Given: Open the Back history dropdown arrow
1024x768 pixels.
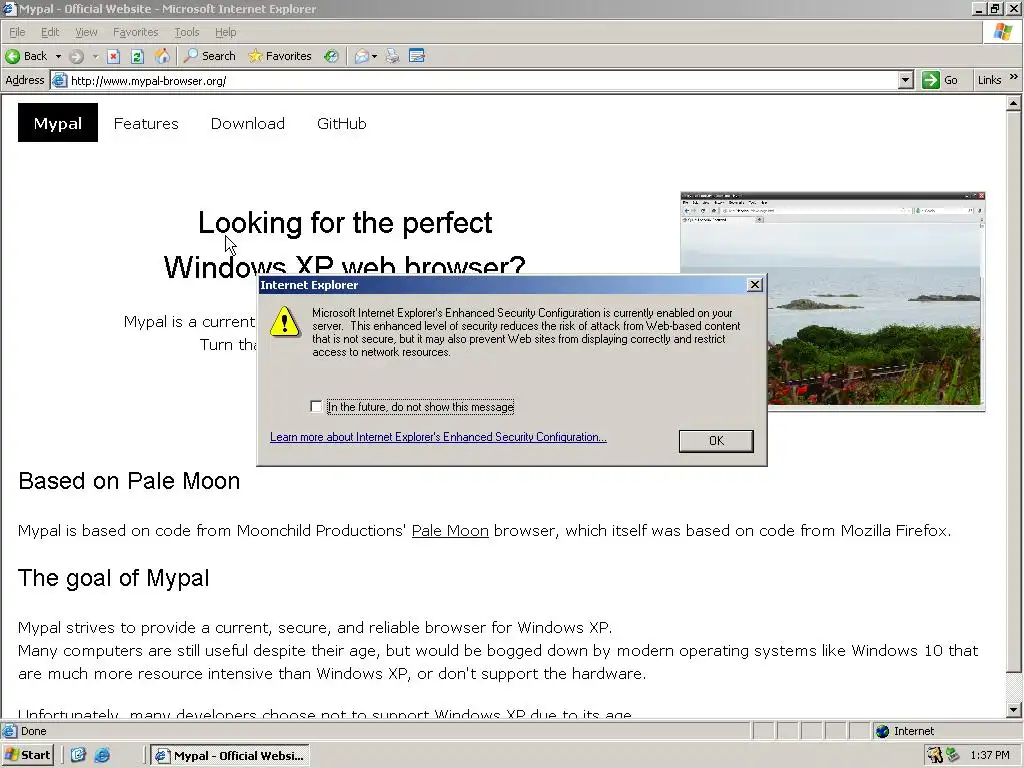Looking at the screenshot, I should tap(58, 56).
